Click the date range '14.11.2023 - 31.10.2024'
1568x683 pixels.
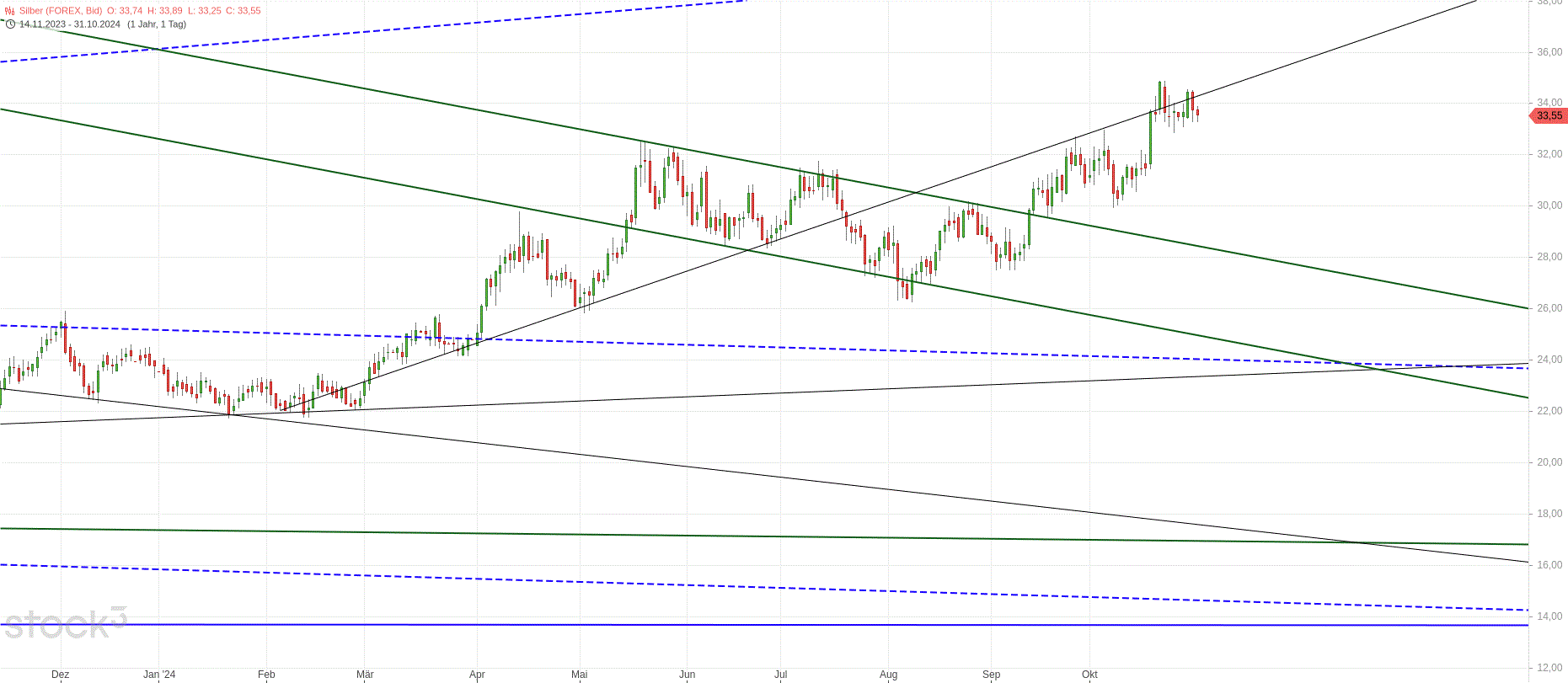pos(70,24)
